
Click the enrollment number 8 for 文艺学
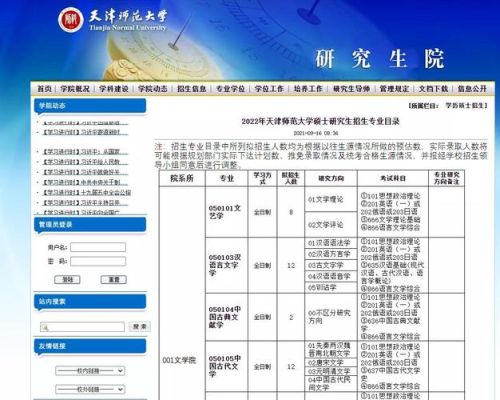[291, 212]
